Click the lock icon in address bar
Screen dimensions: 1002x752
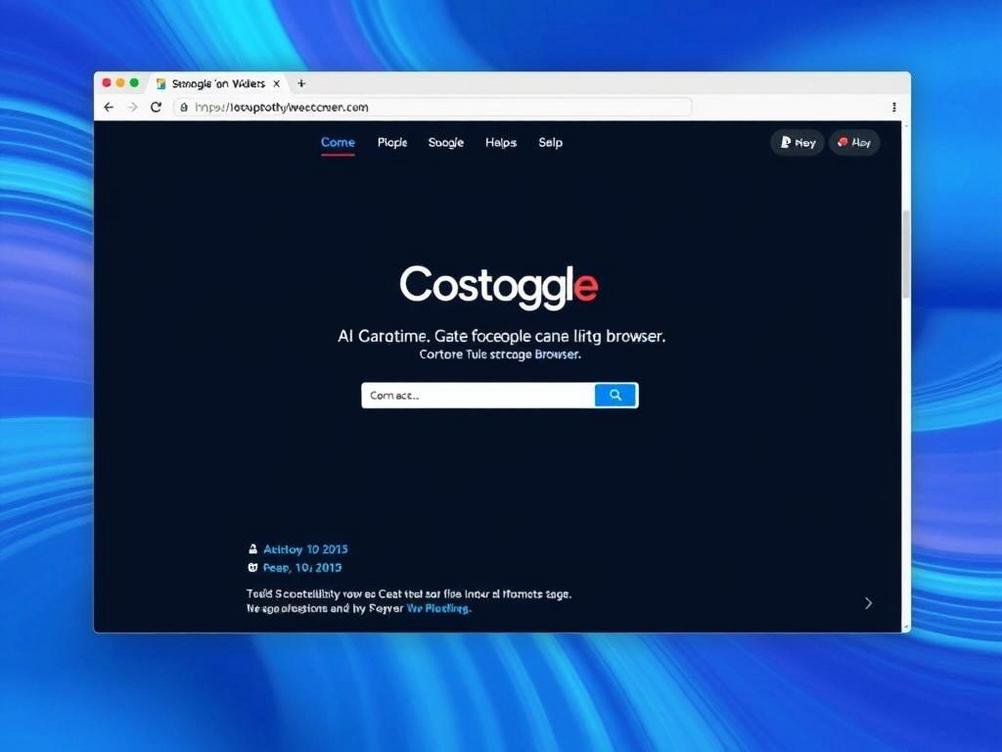184,107
